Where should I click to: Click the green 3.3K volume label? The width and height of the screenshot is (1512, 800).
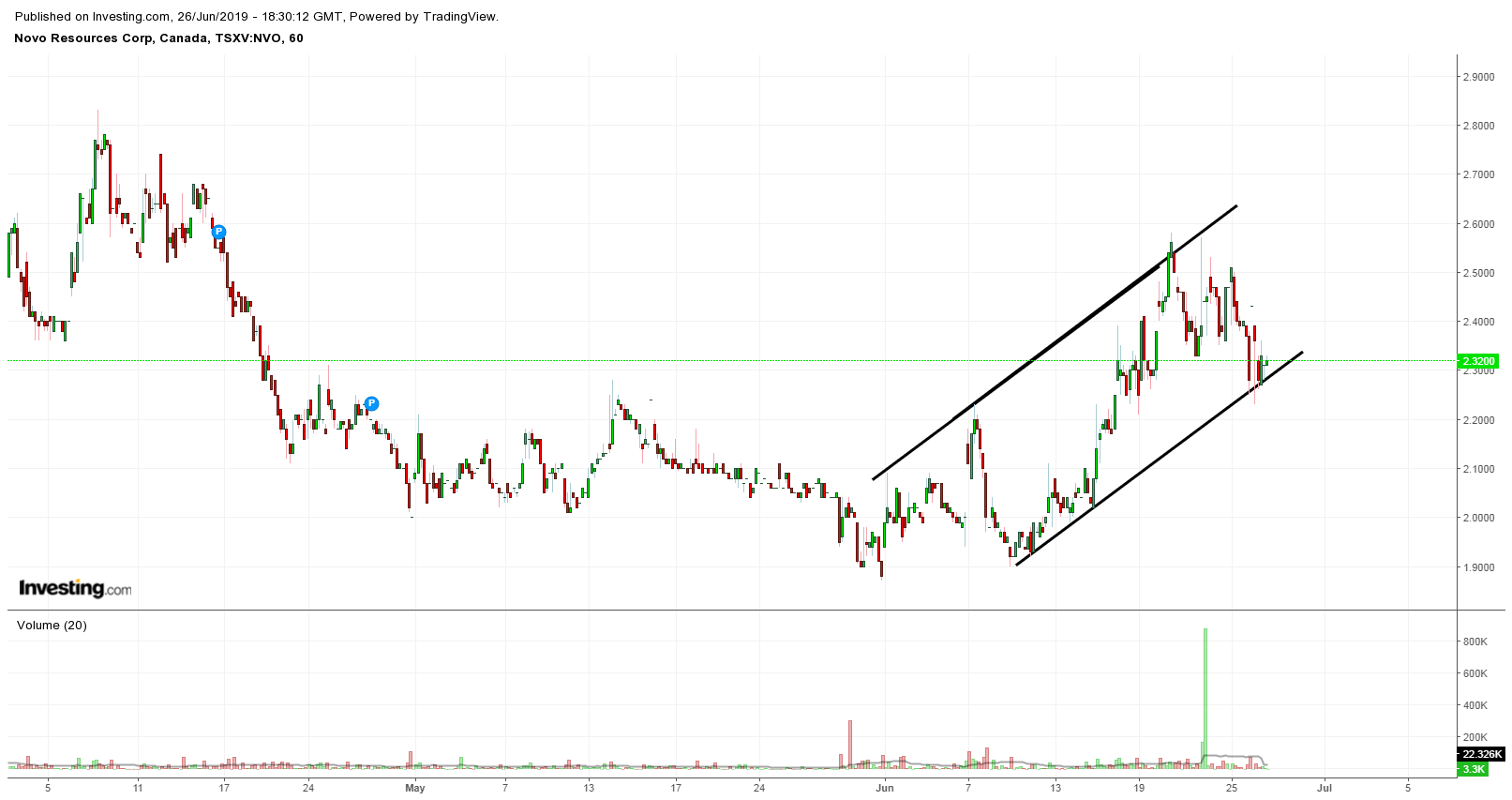point(1473,769)
